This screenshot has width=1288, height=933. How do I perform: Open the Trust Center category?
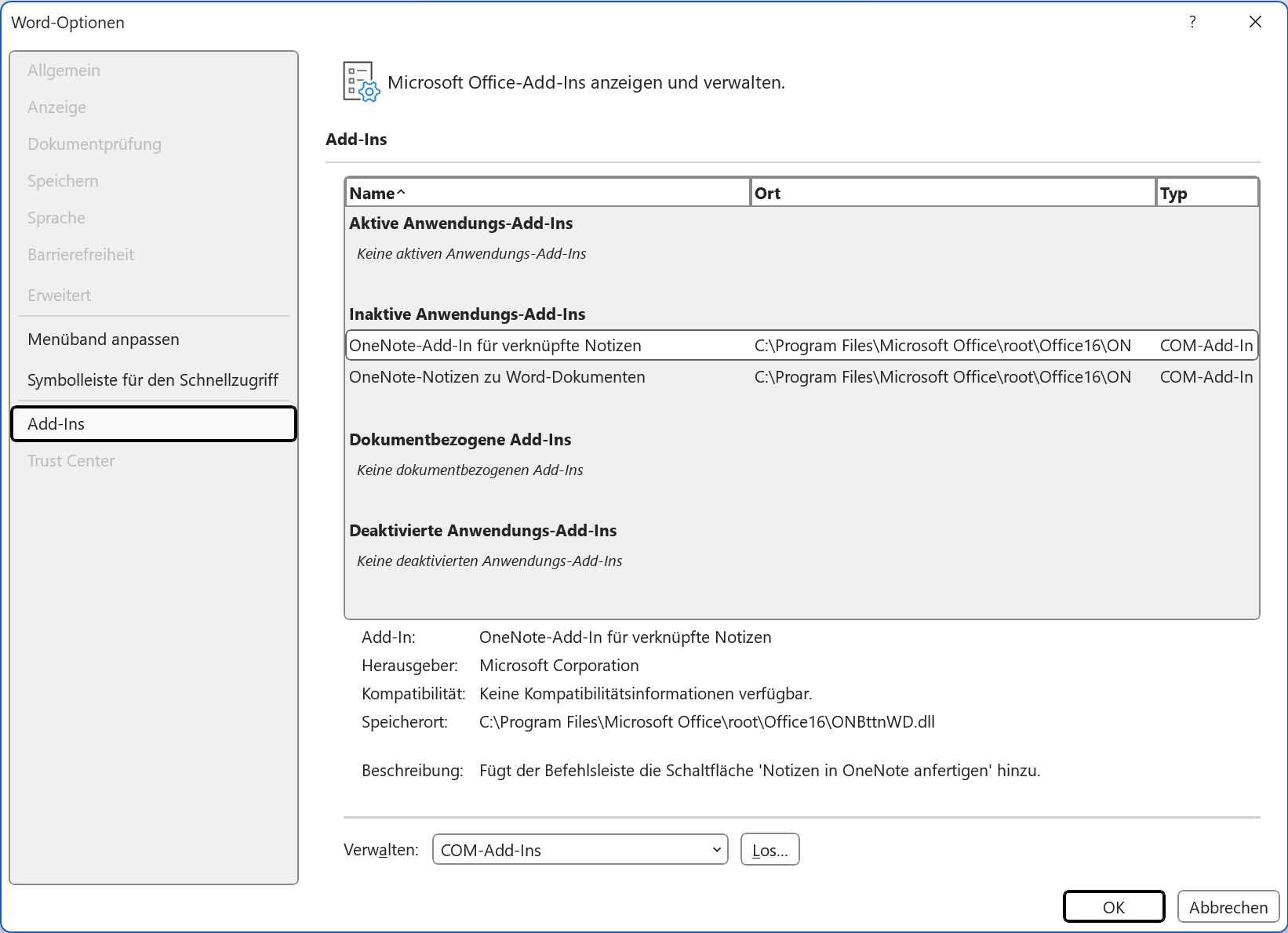(x=71, y=461)
